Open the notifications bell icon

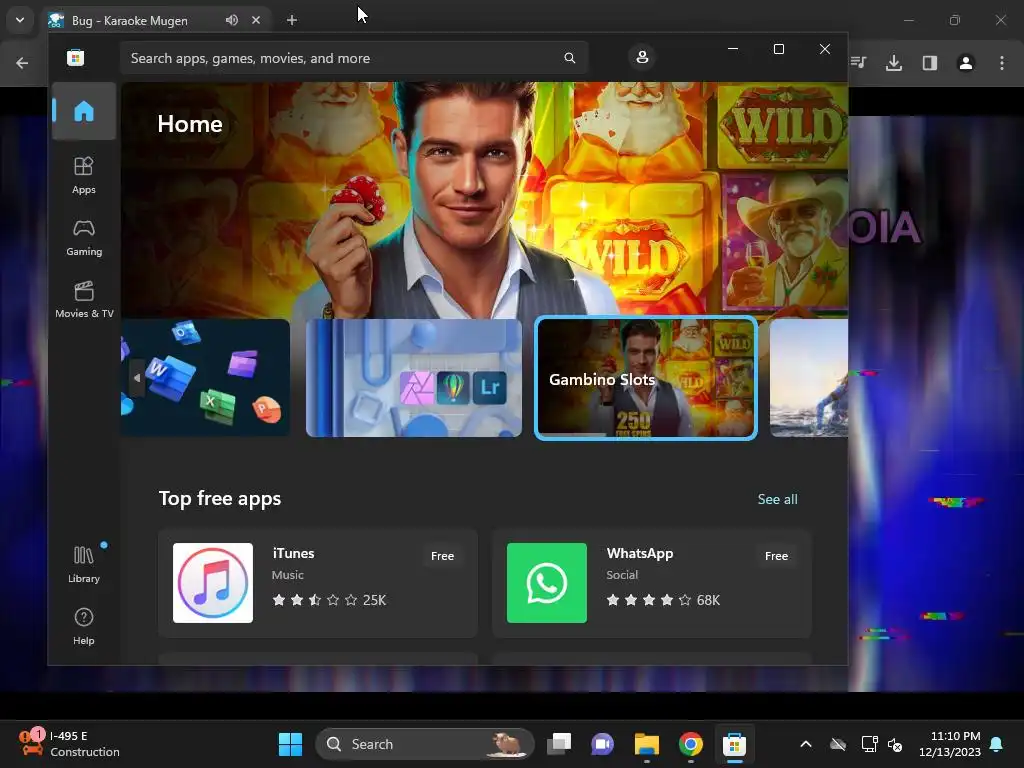click(x=997, y=744)
